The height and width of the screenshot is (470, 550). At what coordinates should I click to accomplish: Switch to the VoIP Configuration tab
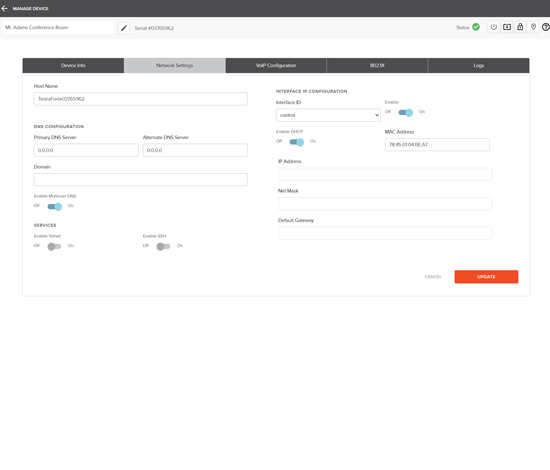[276, 66]
